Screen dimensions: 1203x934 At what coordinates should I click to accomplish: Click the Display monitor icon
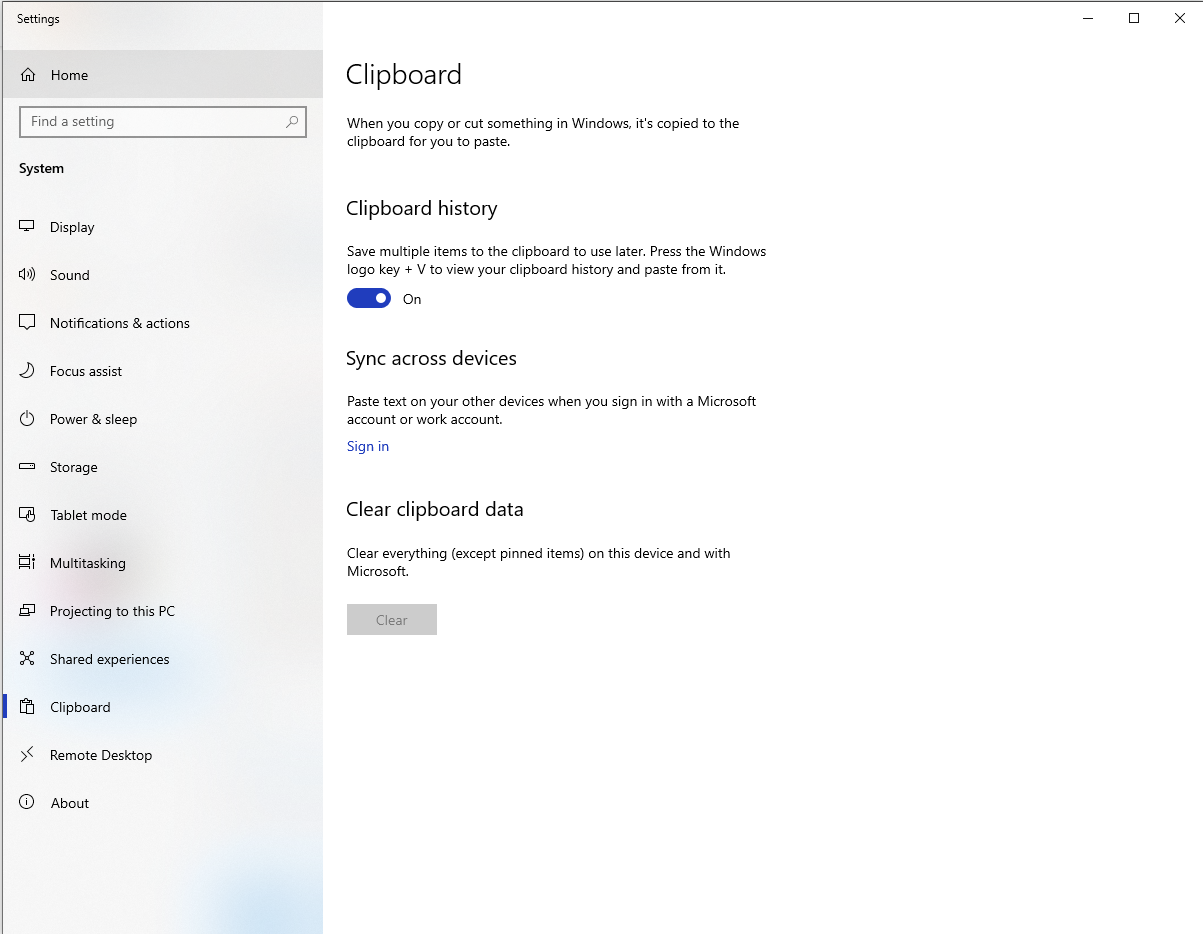point(27,227)
